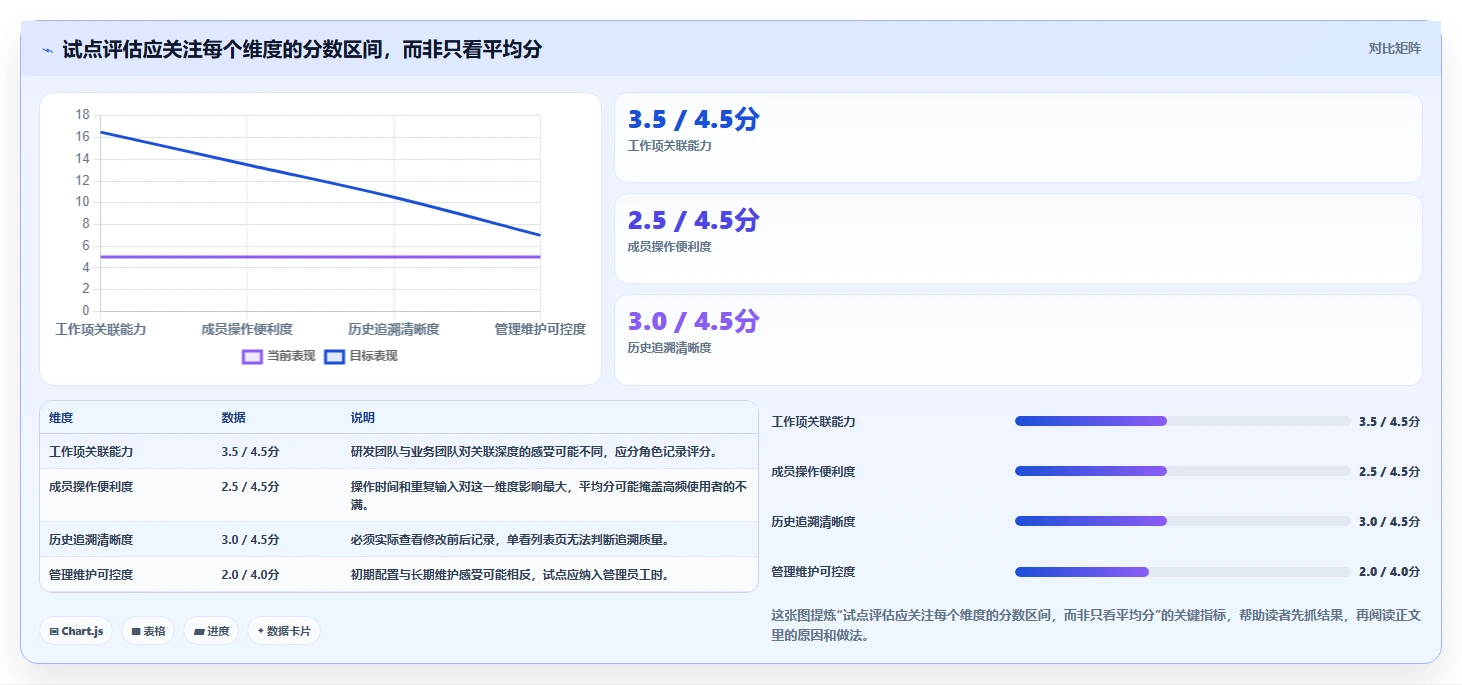The width and height of the screenshot is (1462, 685).
Task: Click the 维度 table column header
Action: tap(61, 418)
